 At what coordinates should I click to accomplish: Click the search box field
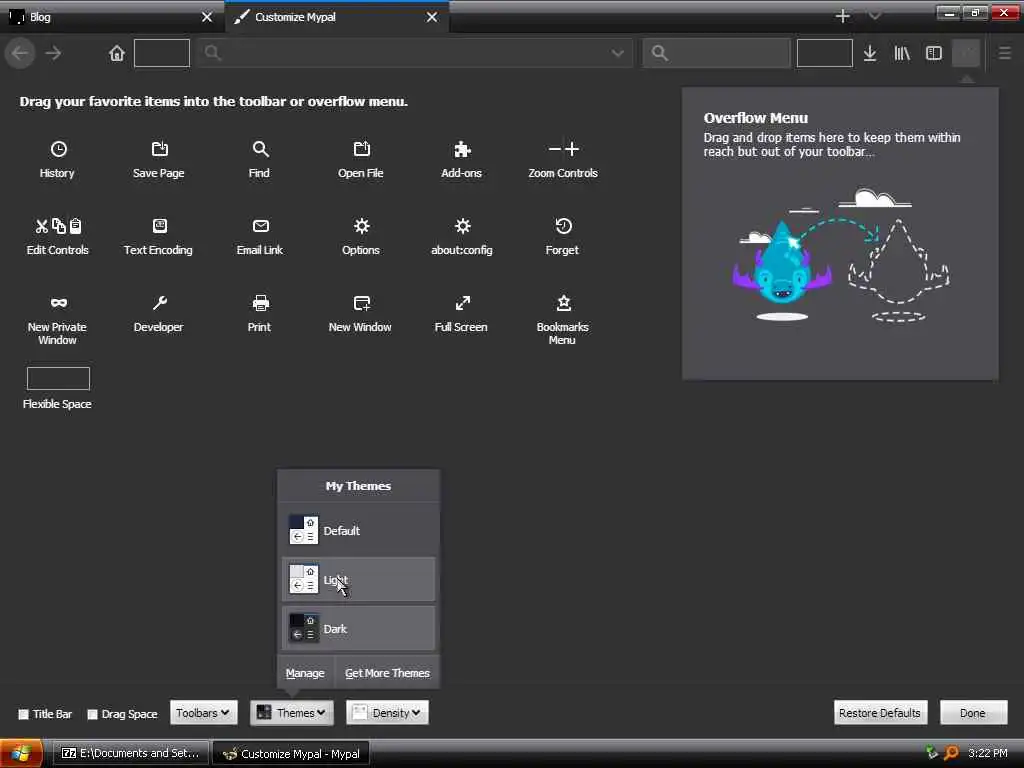pyautogui.click(x=716, y=53)
